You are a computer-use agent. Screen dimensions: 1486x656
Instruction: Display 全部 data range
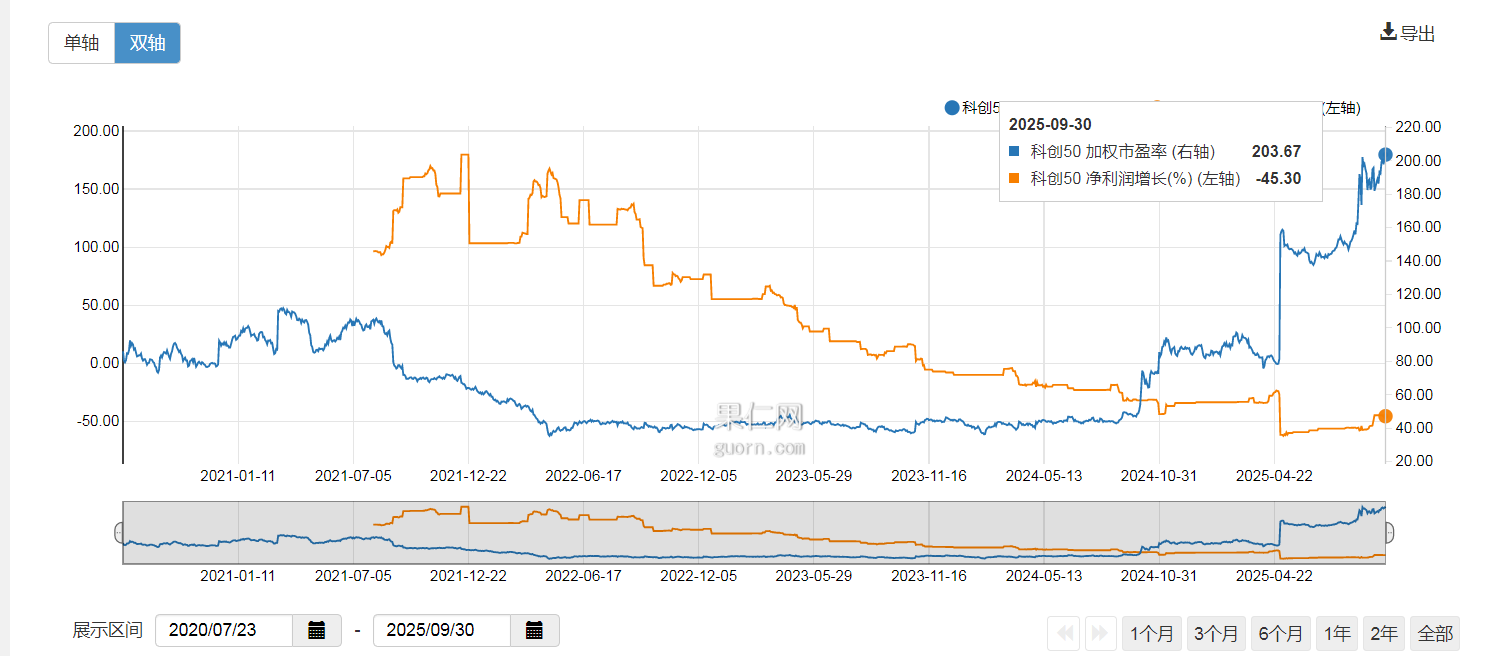pyautogui.click(x=1435, y=633)
